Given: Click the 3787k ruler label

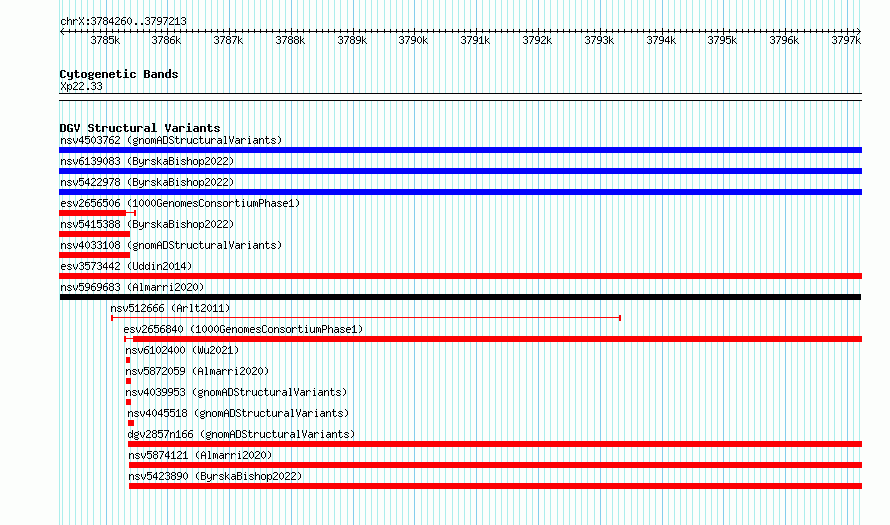Looking at the screenshot, I should (228, 40).
